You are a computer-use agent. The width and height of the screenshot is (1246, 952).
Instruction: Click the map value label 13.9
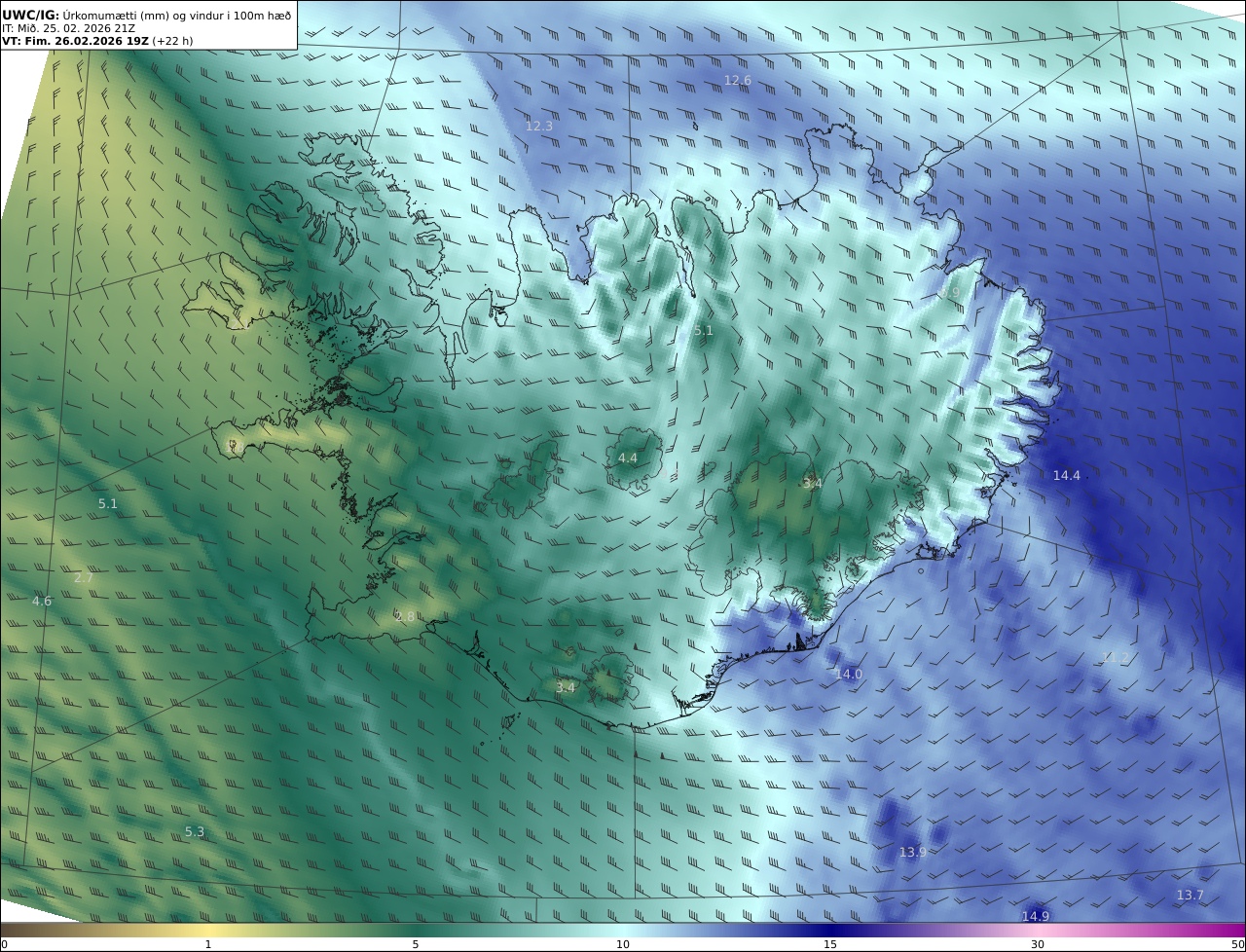pos(913,852)
